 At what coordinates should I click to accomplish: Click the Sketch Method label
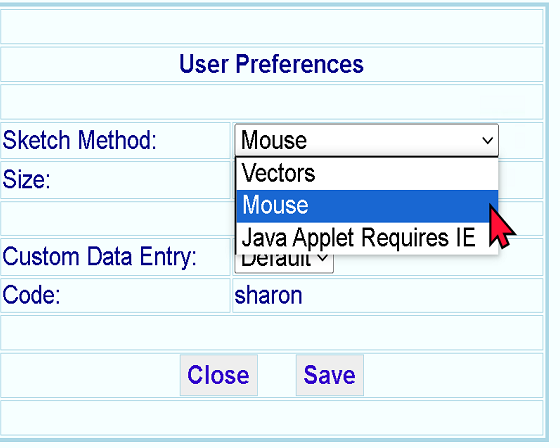(x=80, y=140)
